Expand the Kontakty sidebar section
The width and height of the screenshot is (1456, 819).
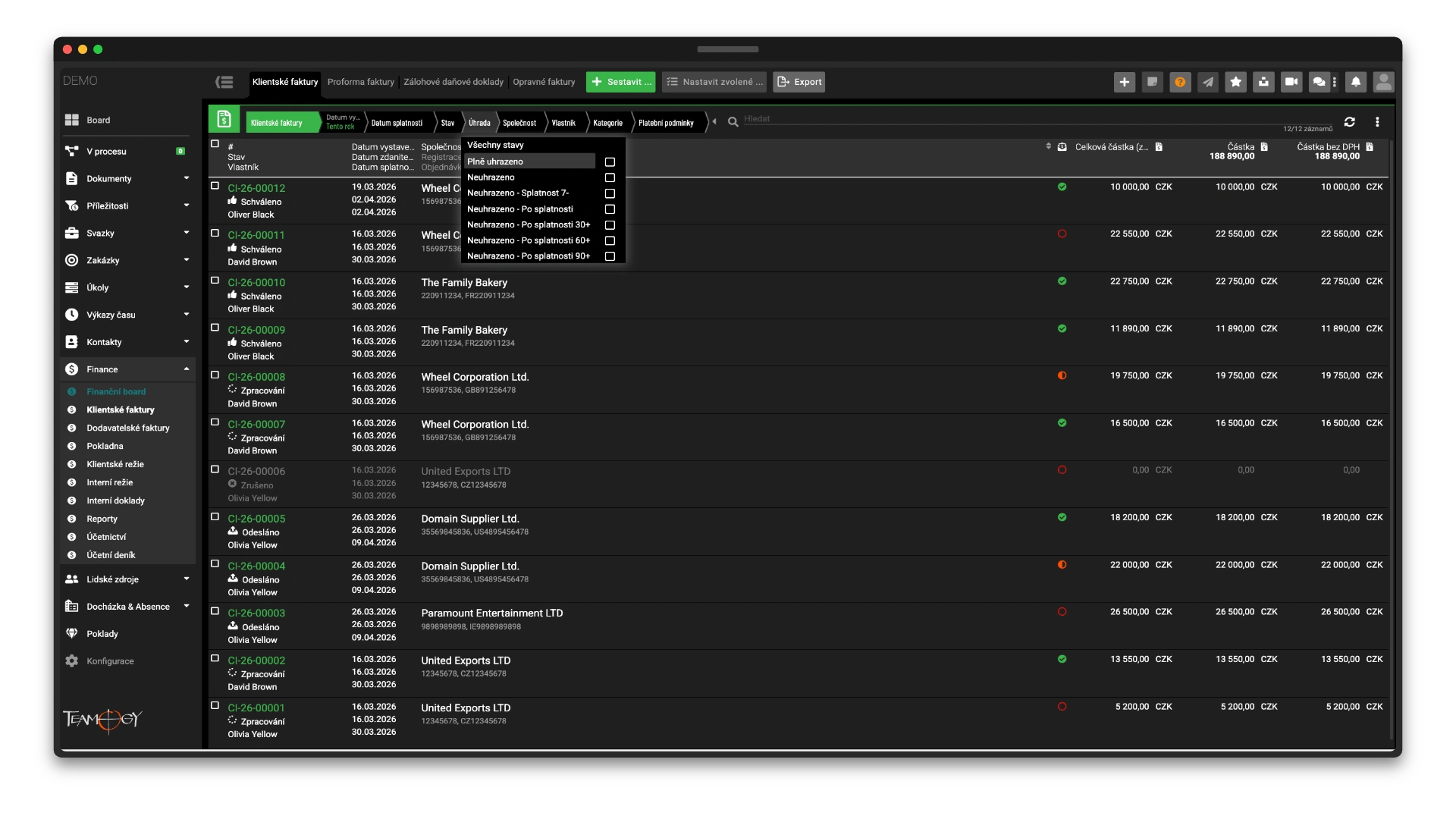coord(186,342)
